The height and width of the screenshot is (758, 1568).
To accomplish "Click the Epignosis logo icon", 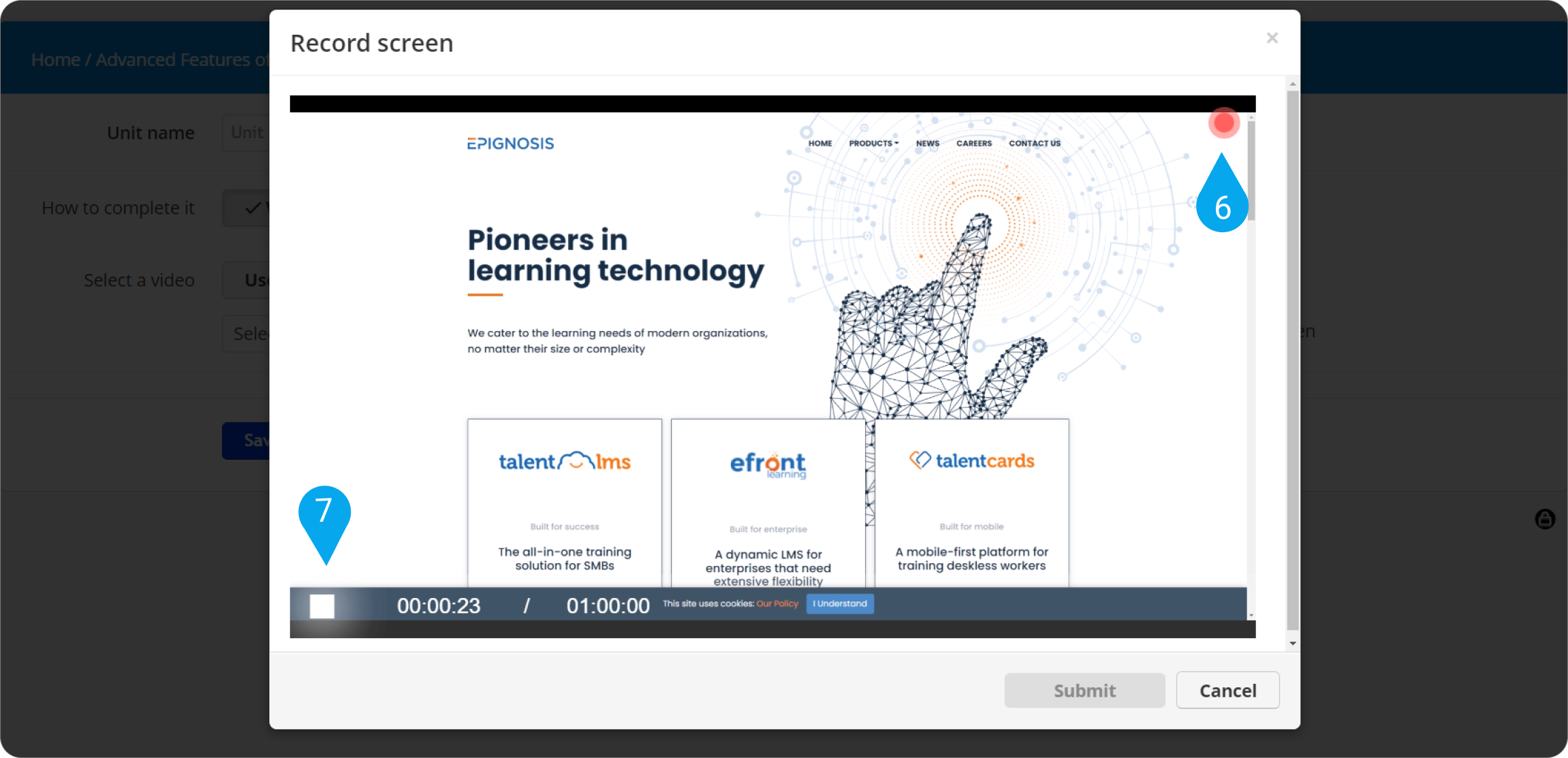I will pos(510,143).
